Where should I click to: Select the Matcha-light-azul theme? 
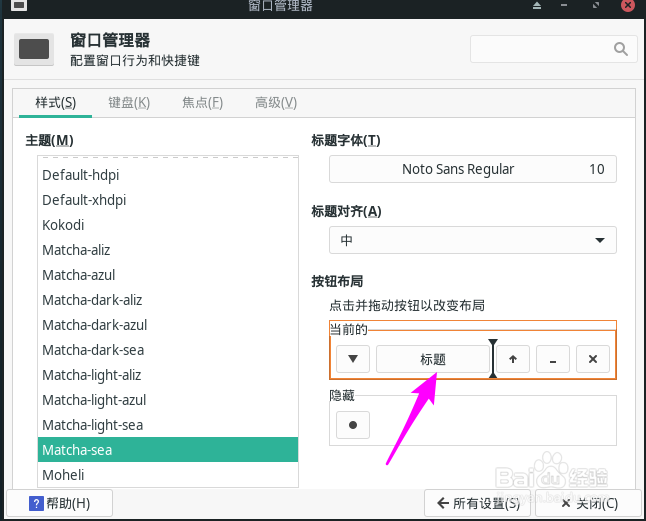click(x=168, y=400)
